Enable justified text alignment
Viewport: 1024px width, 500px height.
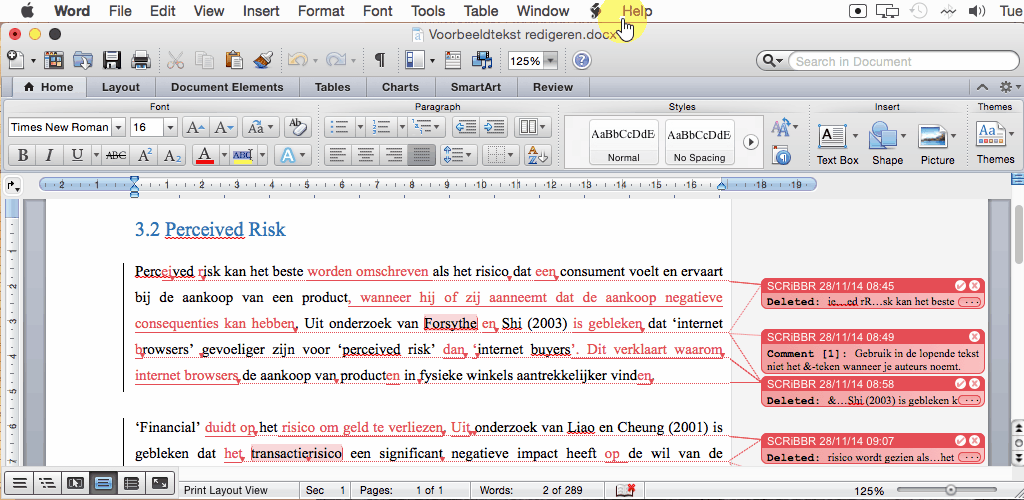tap(422, 156)
